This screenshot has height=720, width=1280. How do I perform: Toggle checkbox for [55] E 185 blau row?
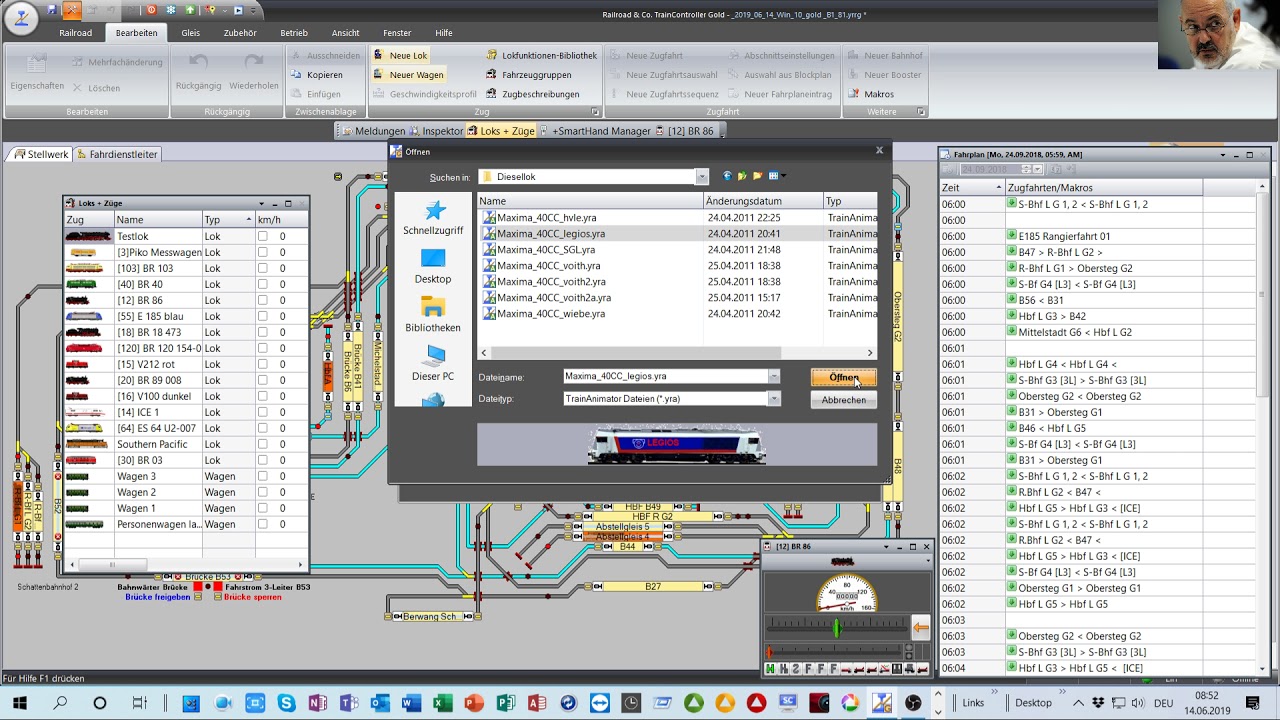(x=262, y=317)
